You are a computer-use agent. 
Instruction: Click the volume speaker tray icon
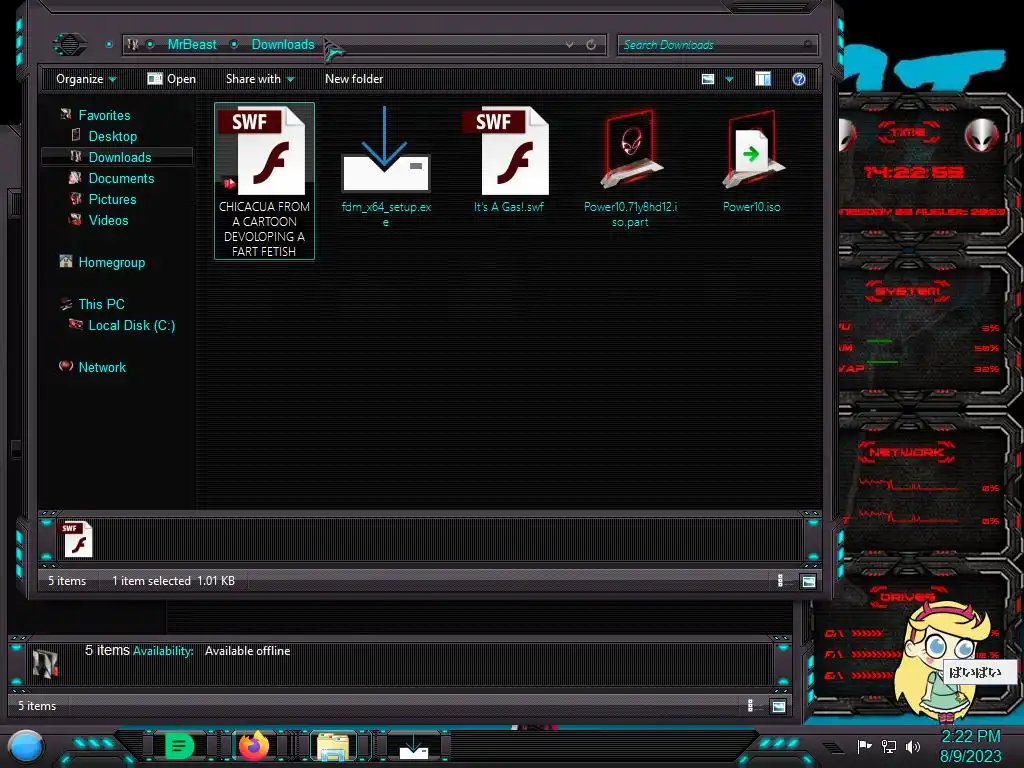pyautogui.click(x=912, y=746)
